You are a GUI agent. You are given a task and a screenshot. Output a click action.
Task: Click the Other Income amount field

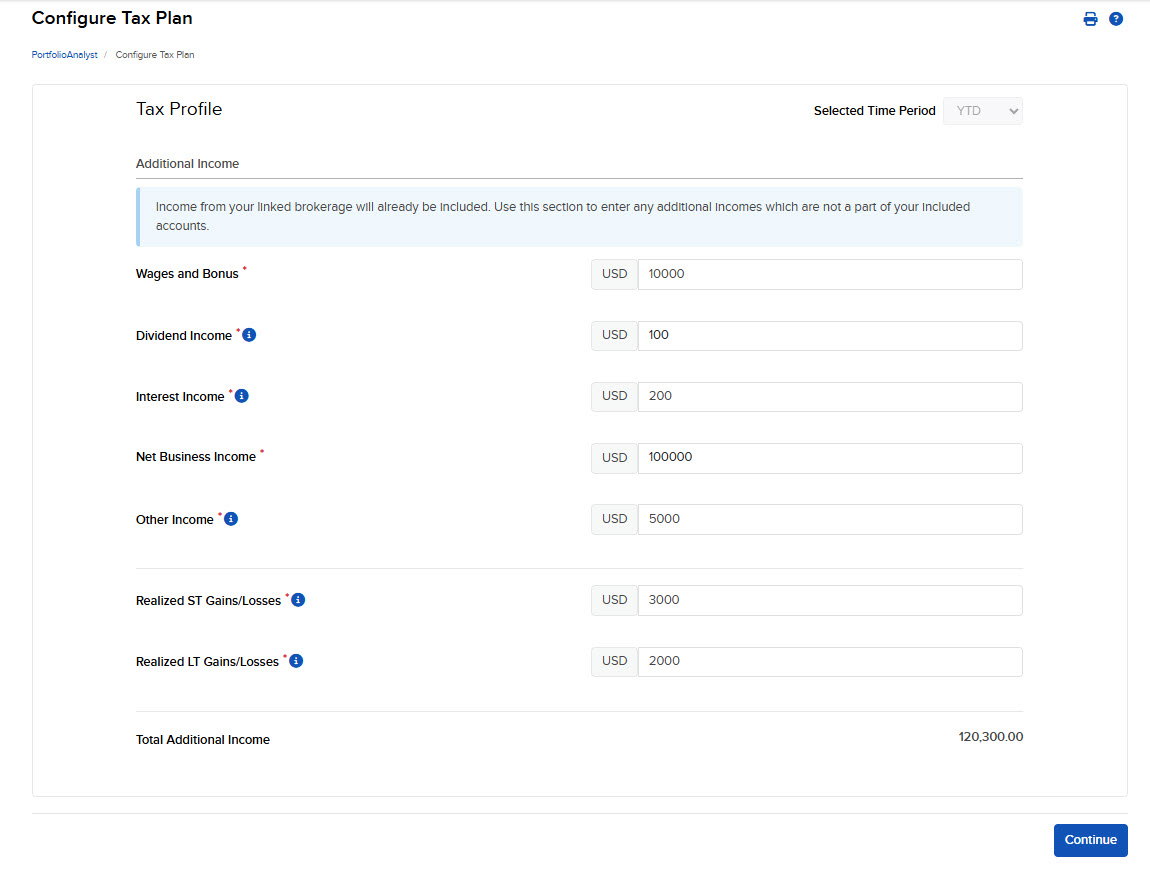click(830, 519)
